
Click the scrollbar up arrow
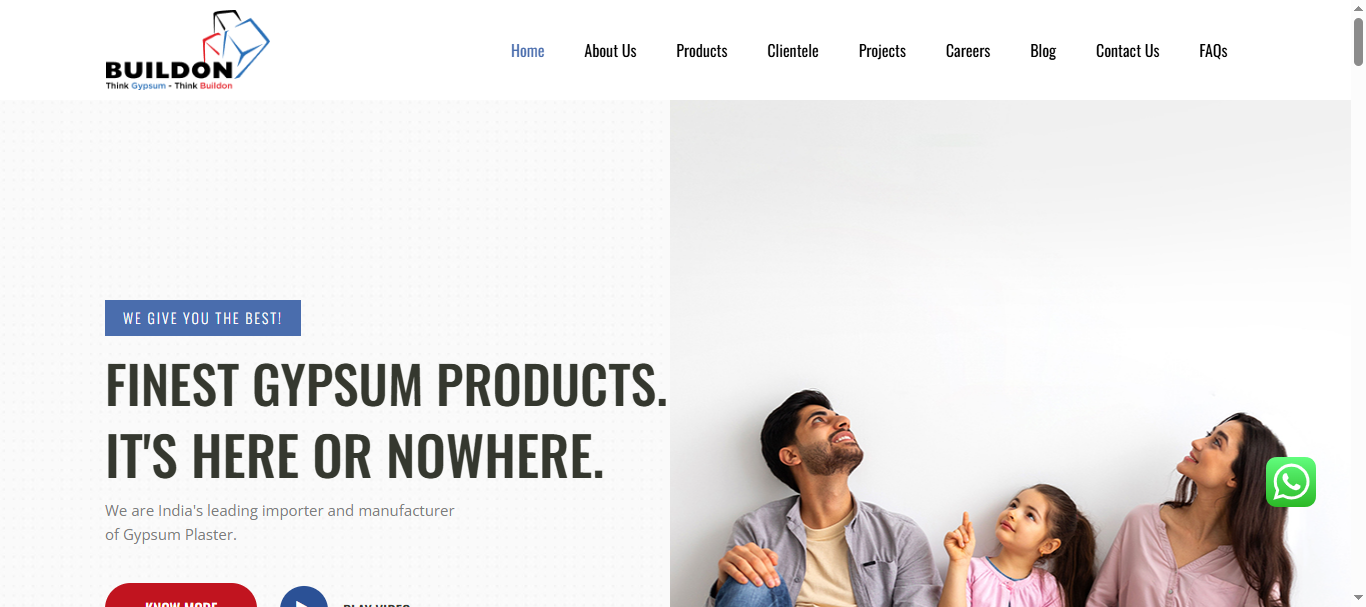pyautogui.click(x=1358, y=8)
